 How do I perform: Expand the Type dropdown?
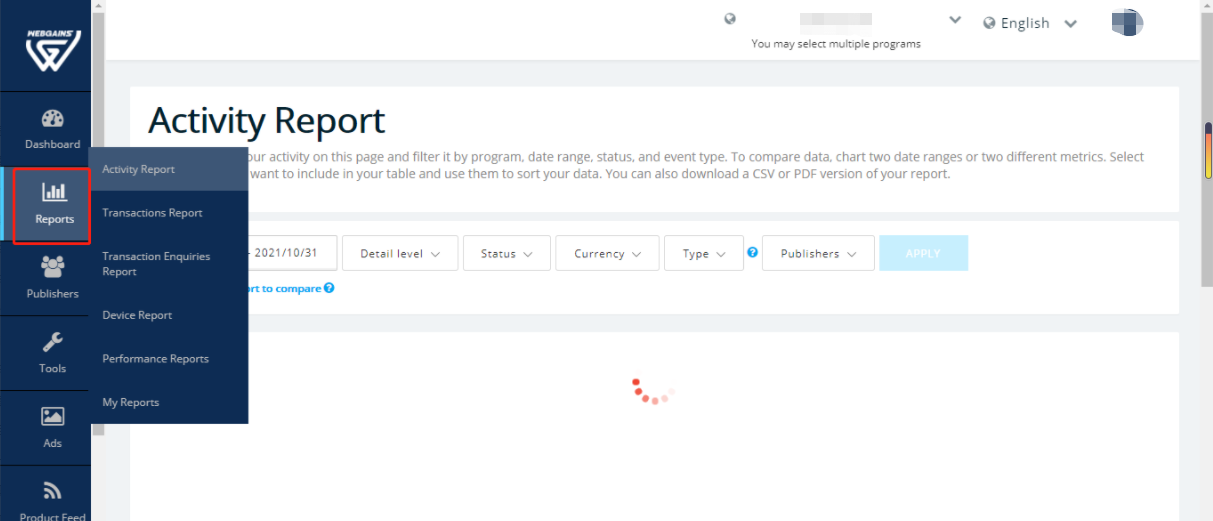(704, 253)
